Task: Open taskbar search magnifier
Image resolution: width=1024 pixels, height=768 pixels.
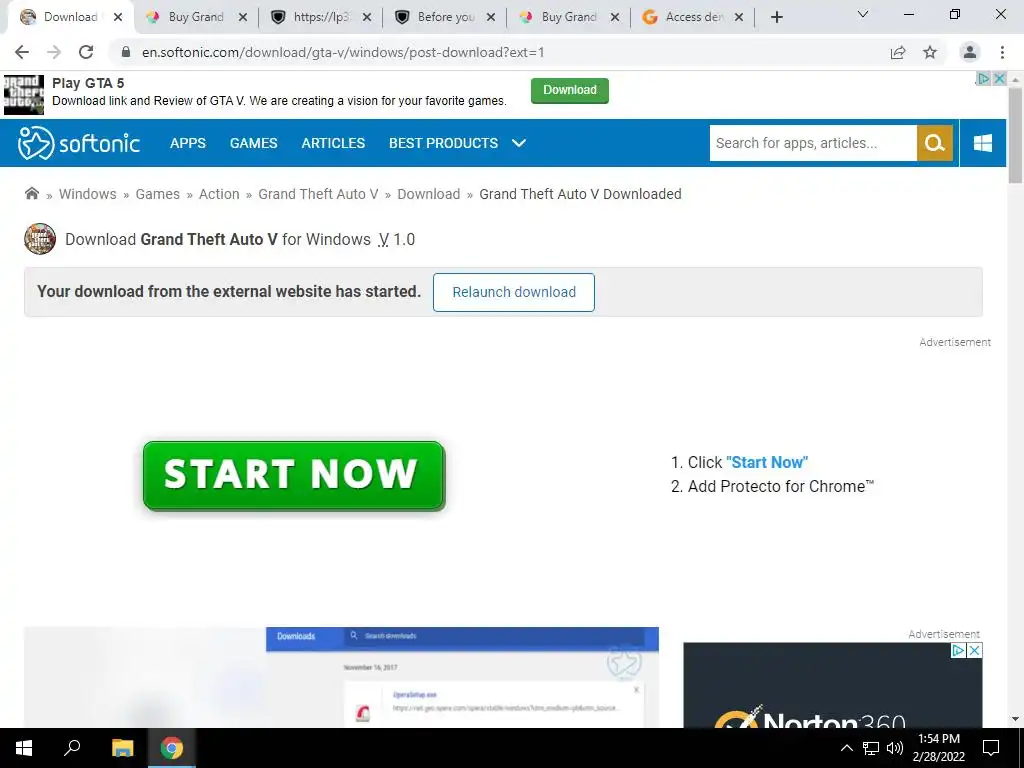Action: point(72,748)
